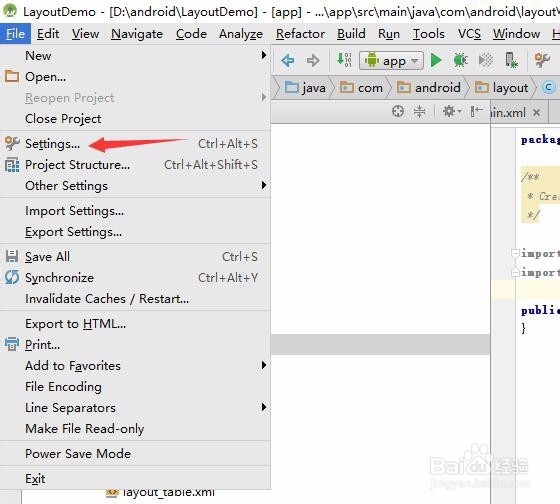Select Make File Read-only entry

click(x=135, y=429)
